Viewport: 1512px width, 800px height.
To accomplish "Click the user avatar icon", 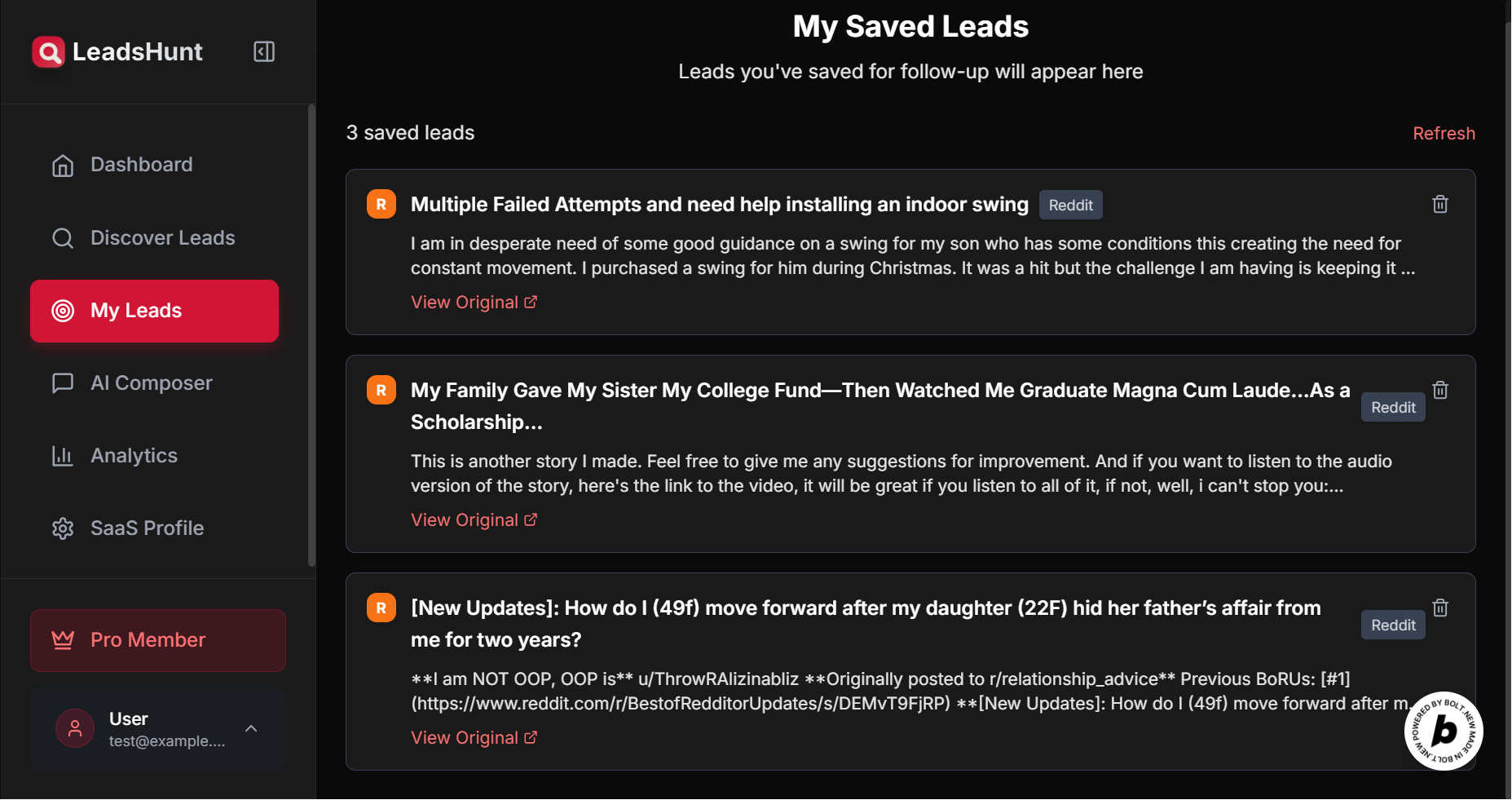I will click(x=75, y=728).
